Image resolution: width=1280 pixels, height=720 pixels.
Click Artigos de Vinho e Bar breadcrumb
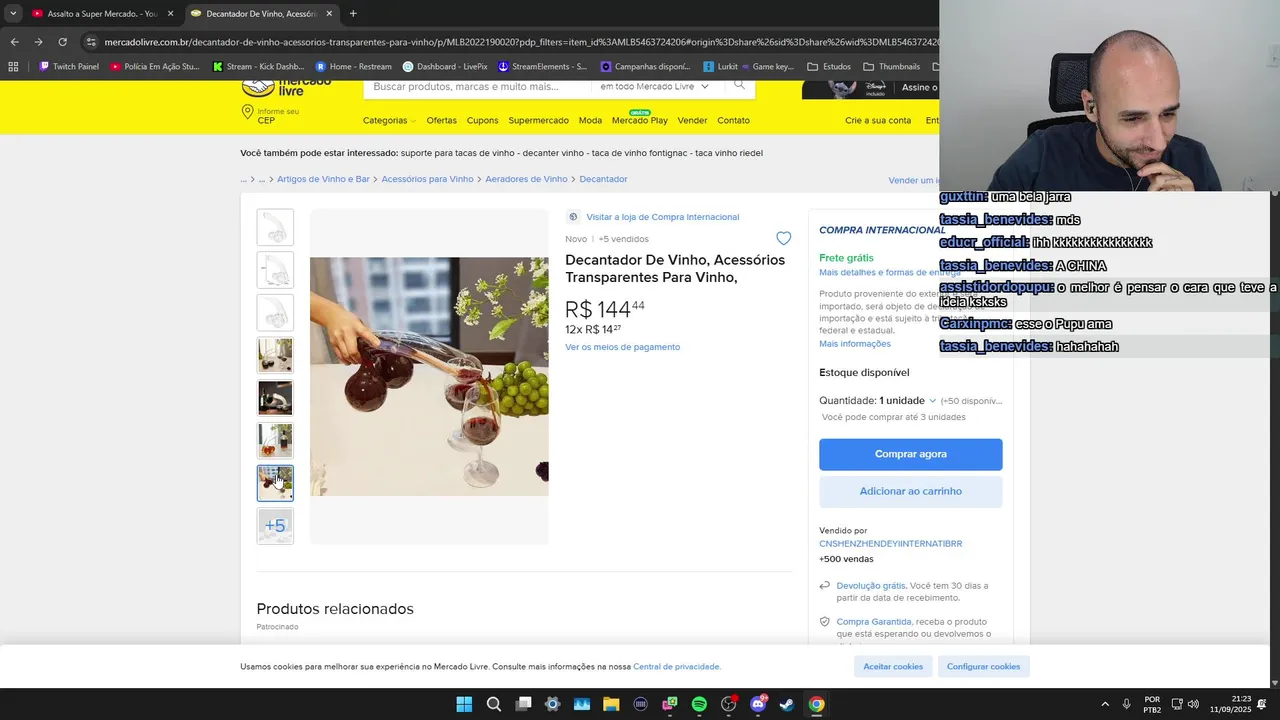323,179
